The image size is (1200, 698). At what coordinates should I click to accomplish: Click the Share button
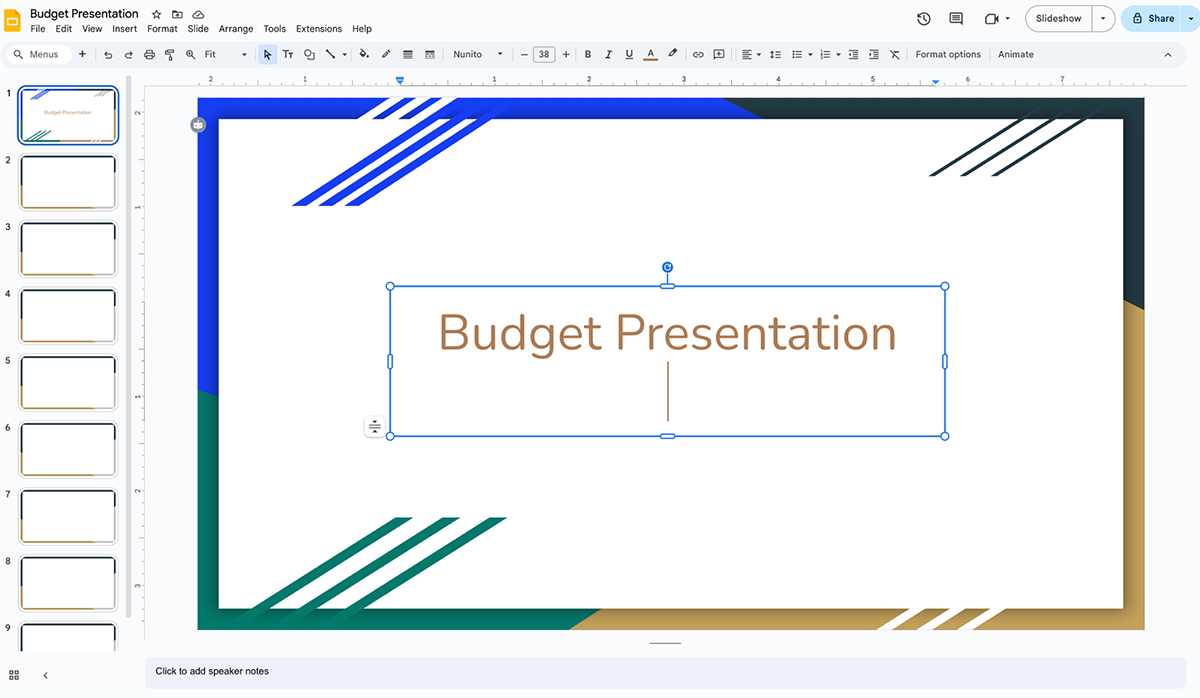(1152, 19)
